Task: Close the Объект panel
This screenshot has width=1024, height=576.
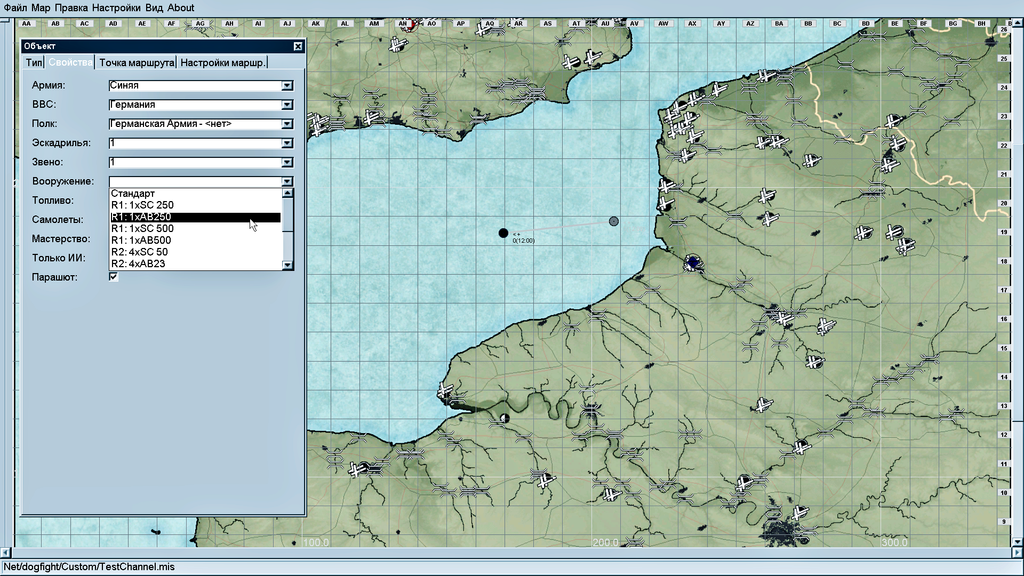Action: click(x=298, y=46)
